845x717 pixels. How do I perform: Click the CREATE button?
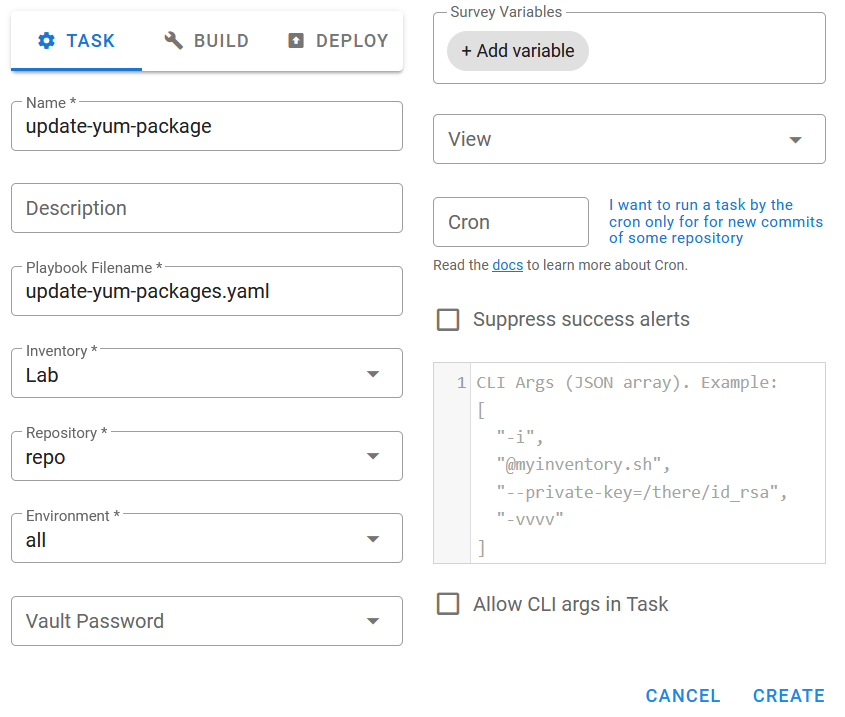pyautogui.click(x=789, y=696)
